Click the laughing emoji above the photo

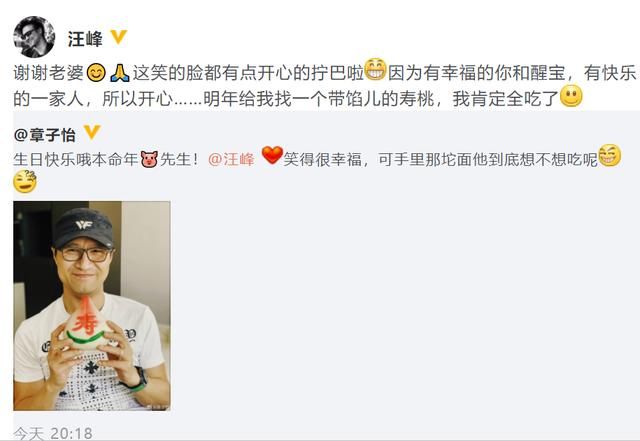tap(25, 182)
